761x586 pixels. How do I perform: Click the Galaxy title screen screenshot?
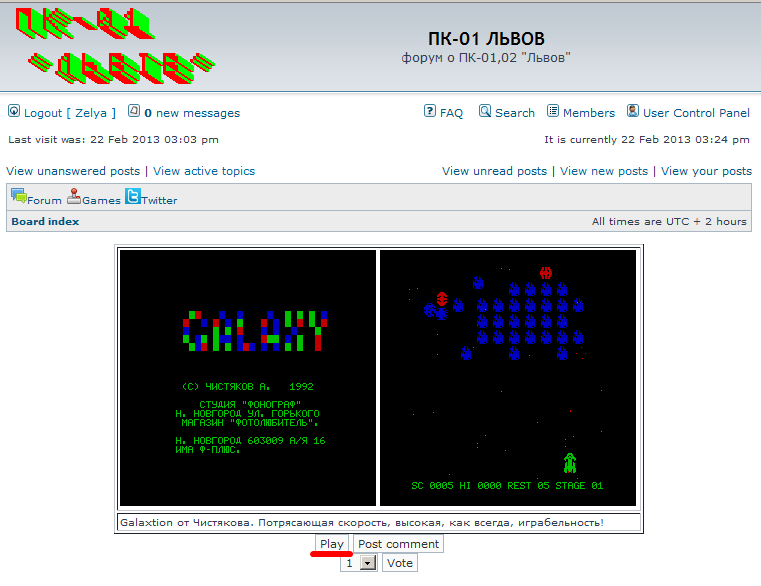[x=248, y=378]
